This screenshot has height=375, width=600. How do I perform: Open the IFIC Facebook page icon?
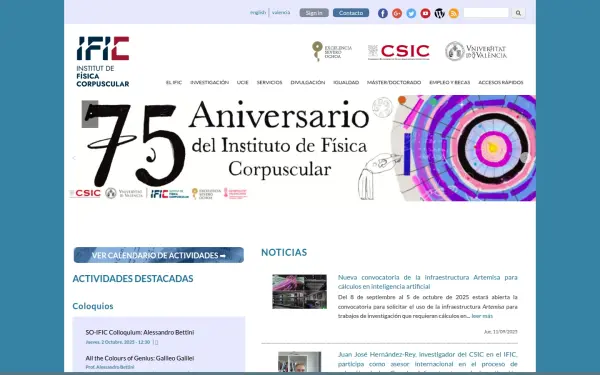pyautogui.click(x=383, y=13)
